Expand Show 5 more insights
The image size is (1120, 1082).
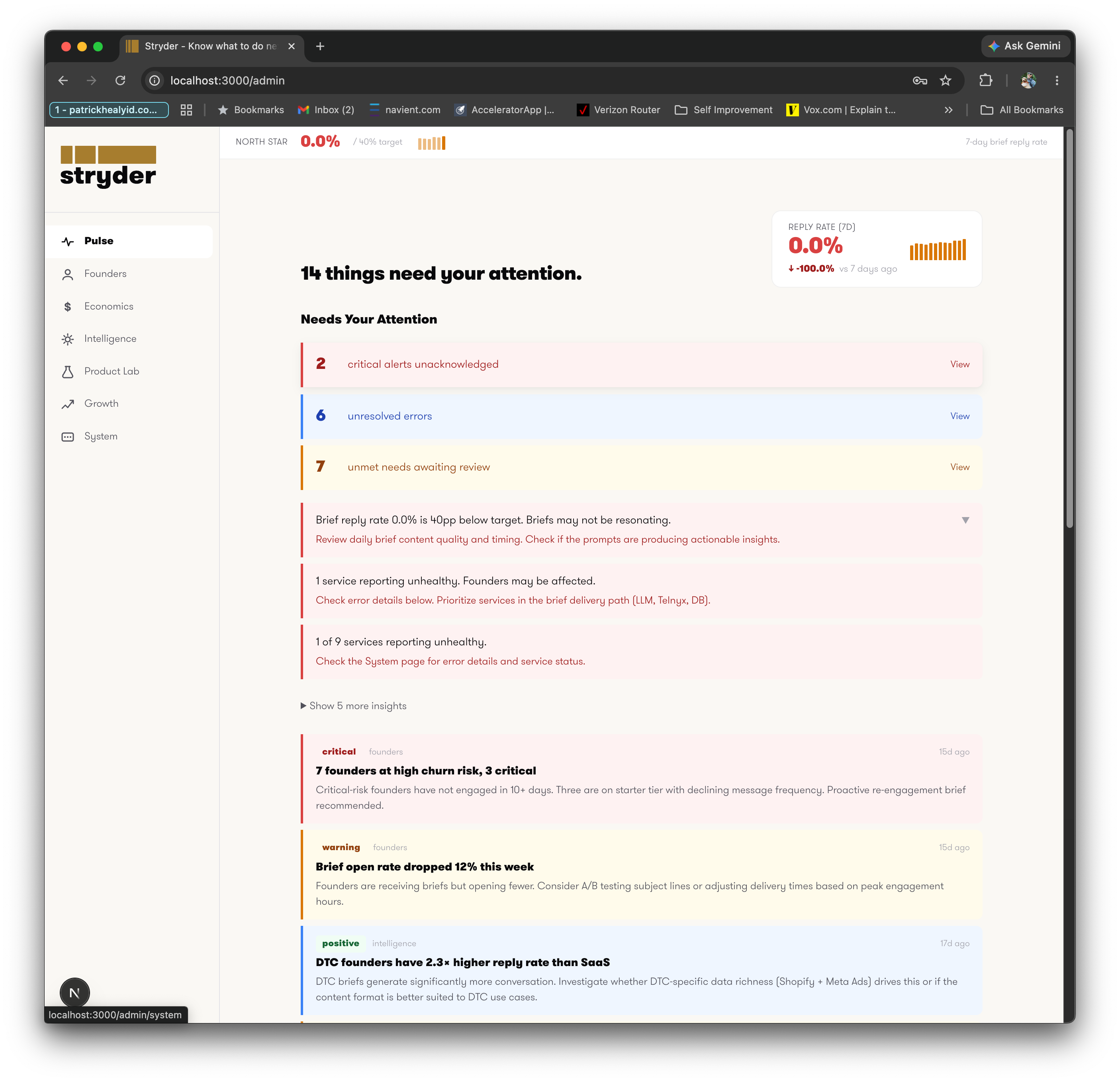354,706
